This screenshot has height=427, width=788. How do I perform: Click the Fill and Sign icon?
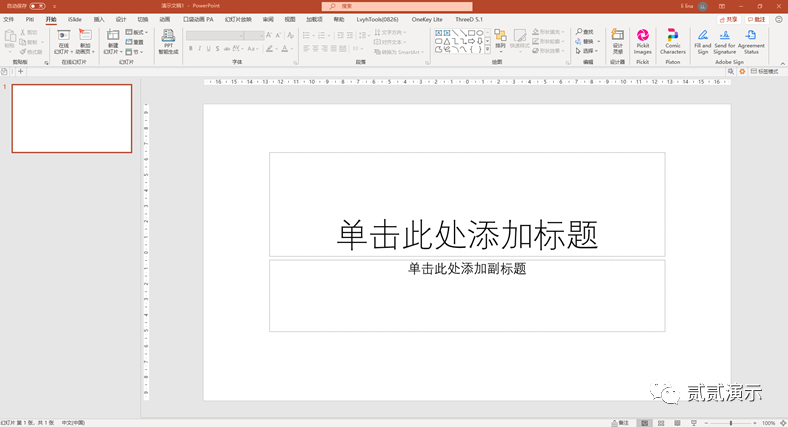tap(703, 35)
